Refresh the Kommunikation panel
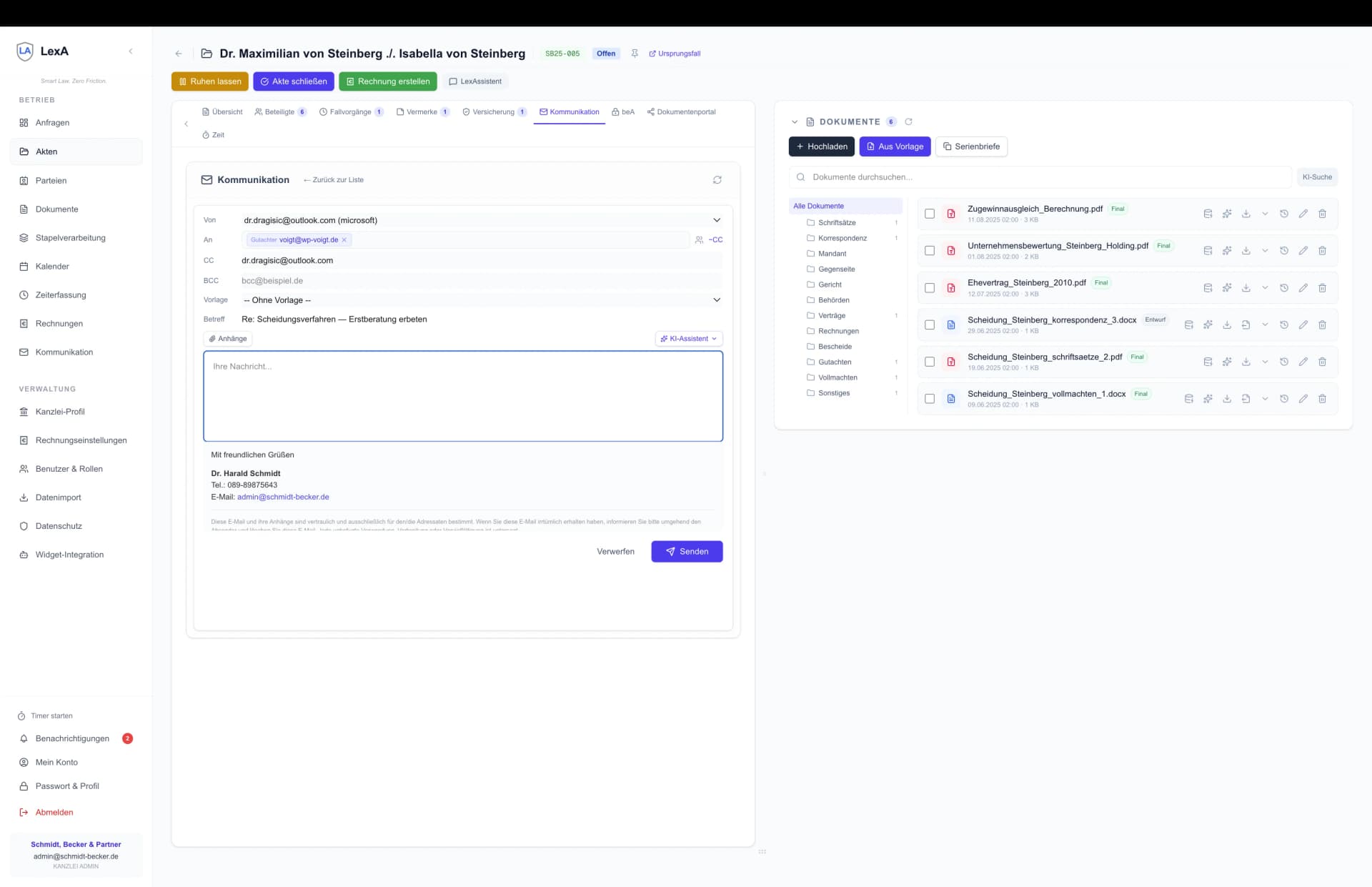1372x887 pixels. 717,180
